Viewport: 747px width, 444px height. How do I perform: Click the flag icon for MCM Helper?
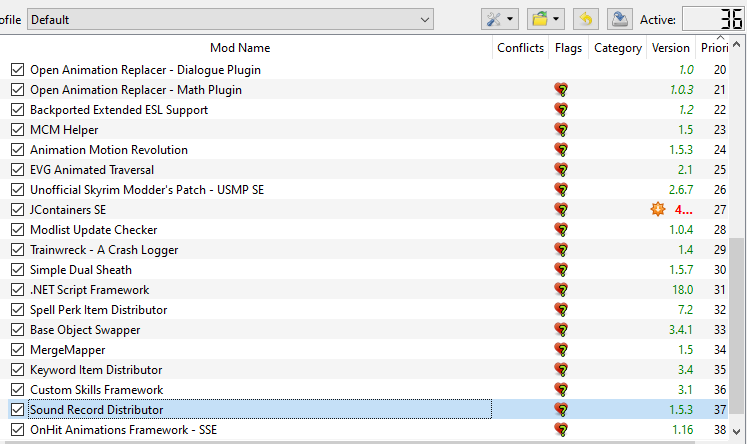pos(562,130)
